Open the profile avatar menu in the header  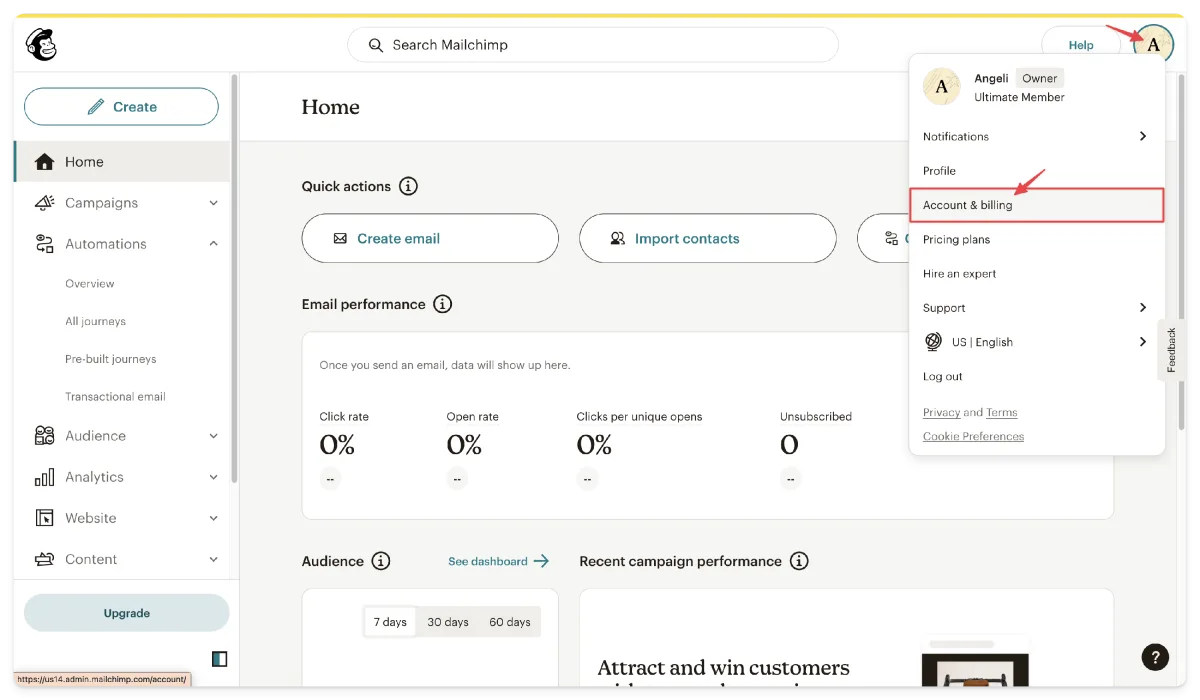click(x=1153, y=44)
